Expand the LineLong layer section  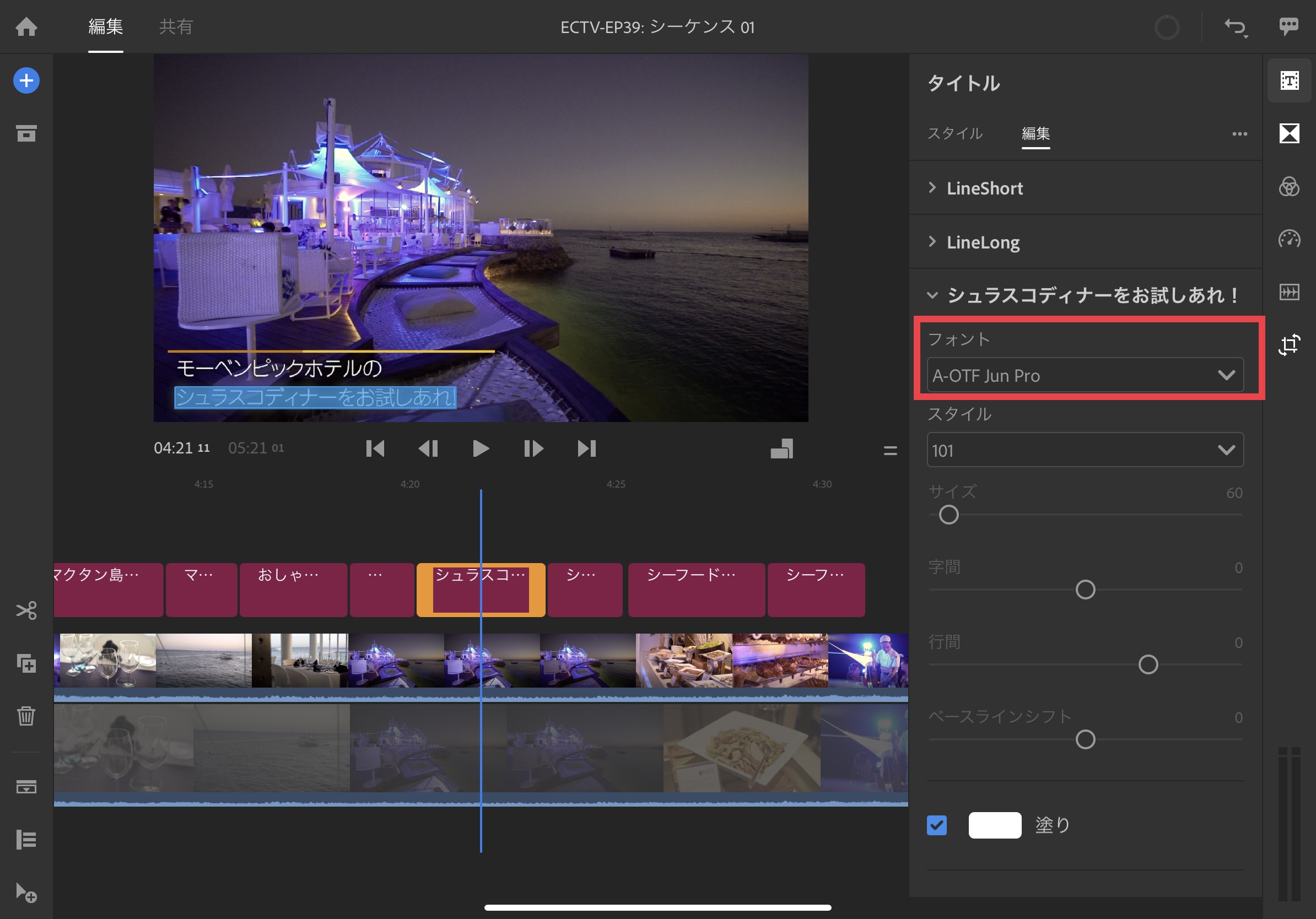point(983,242)
